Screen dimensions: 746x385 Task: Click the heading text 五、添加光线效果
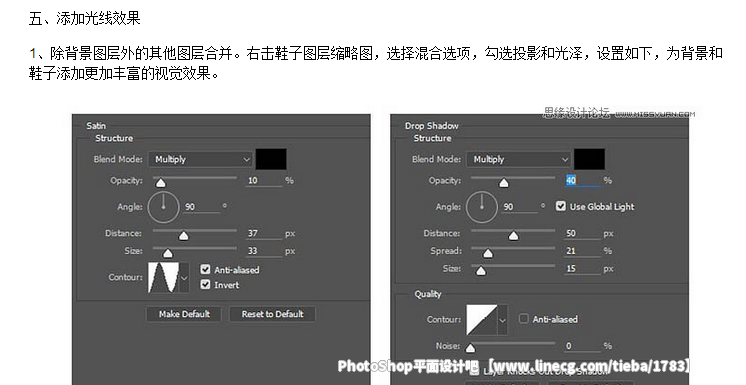[84, 19]
